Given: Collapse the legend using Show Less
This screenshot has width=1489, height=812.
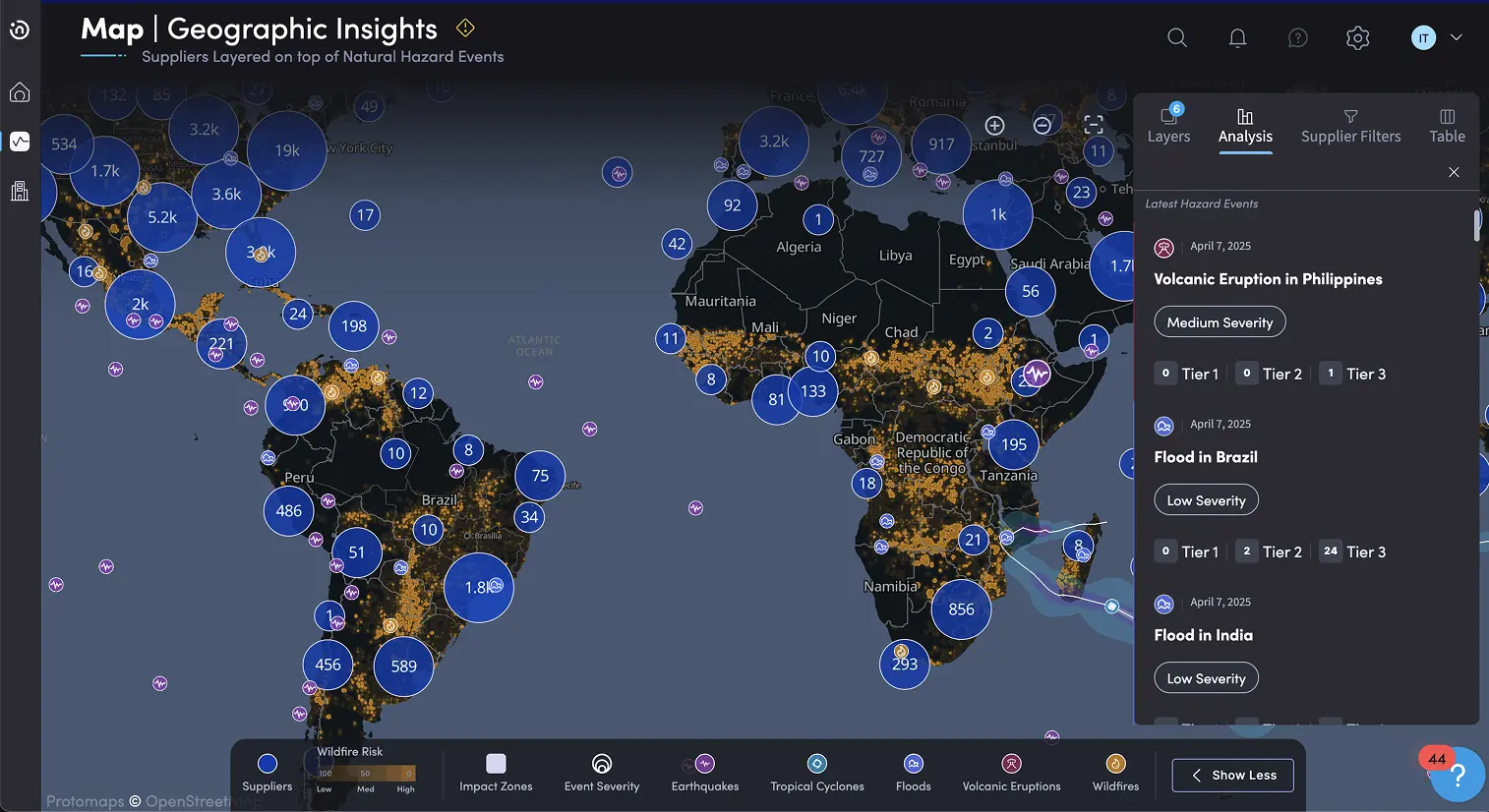Looking at the screenshot, I should click(1232, 775).
